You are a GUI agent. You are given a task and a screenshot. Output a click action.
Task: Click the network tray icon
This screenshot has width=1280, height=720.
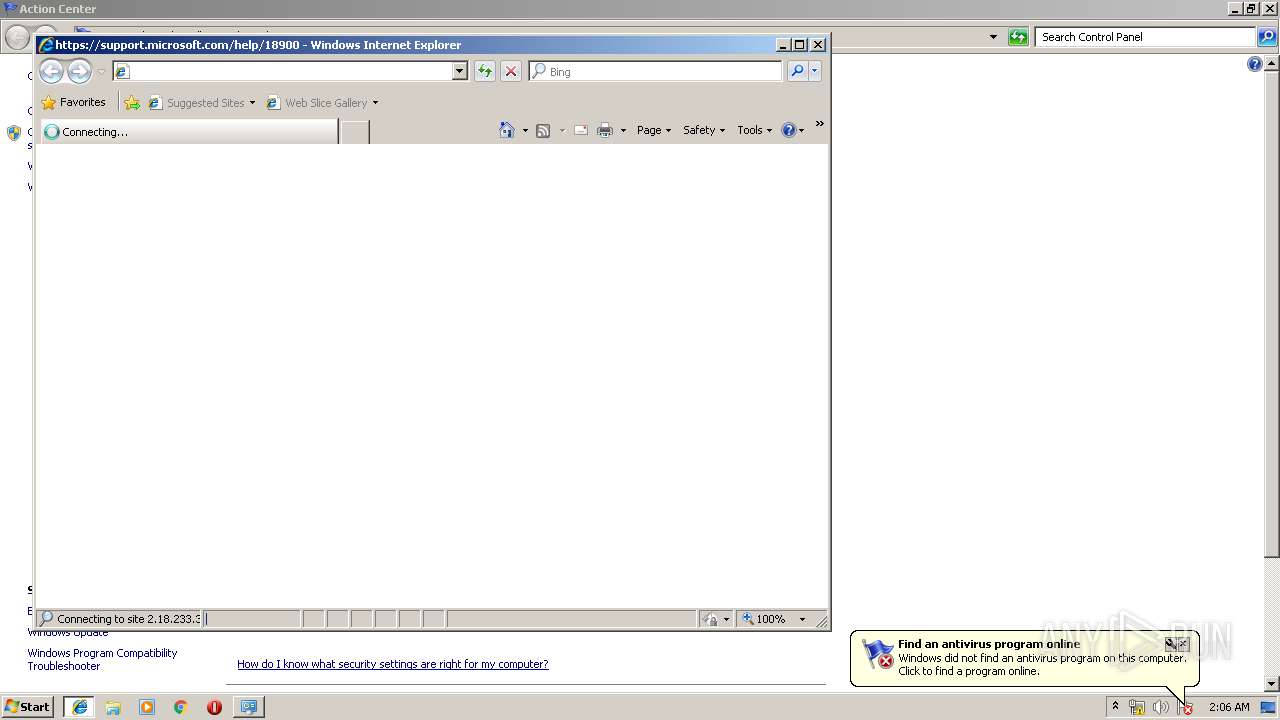(x=1137, y=707)
